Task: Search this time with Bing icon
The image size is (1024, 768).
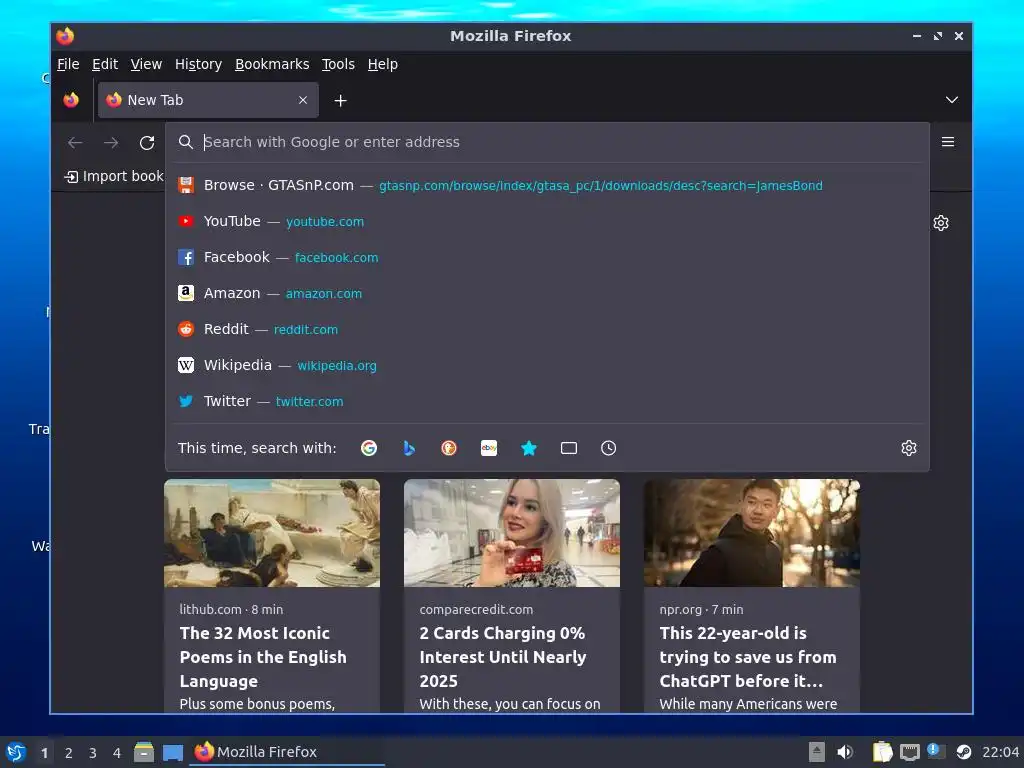Action: pos(409,448)
